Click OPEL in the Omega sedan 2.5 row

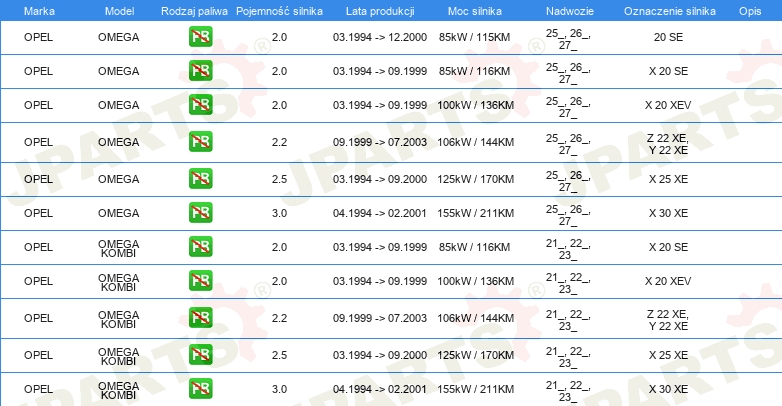coord(38,179)
